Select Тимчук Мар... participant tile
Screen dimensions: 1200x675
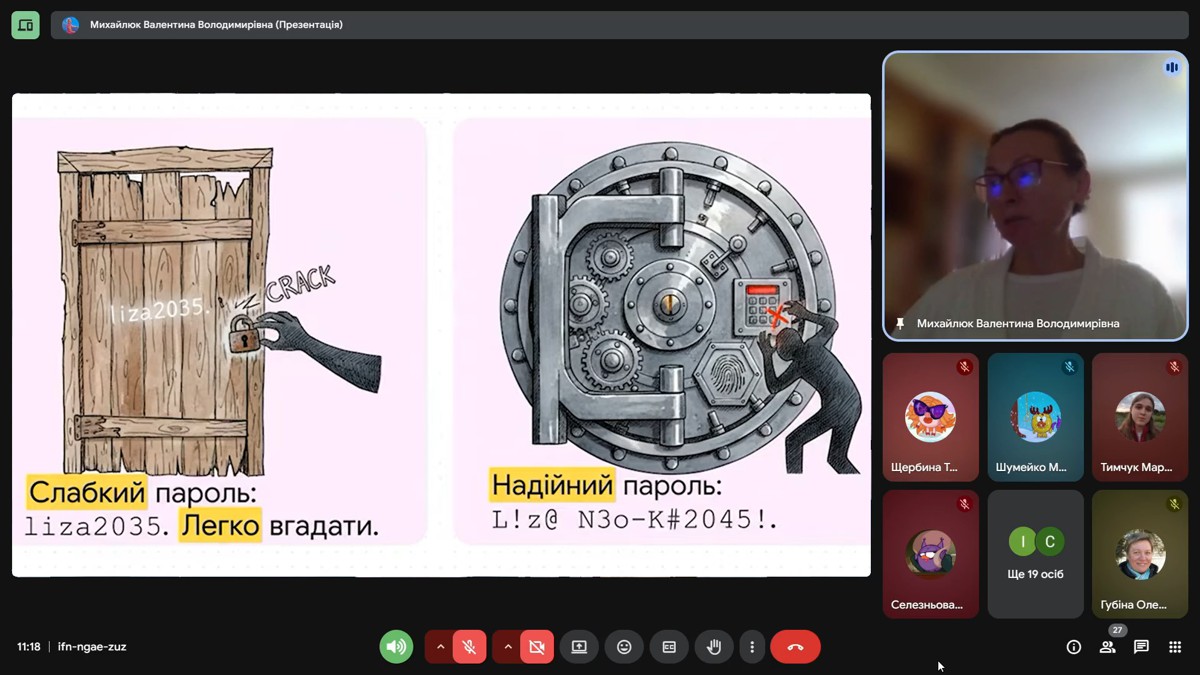point(1139,417)
